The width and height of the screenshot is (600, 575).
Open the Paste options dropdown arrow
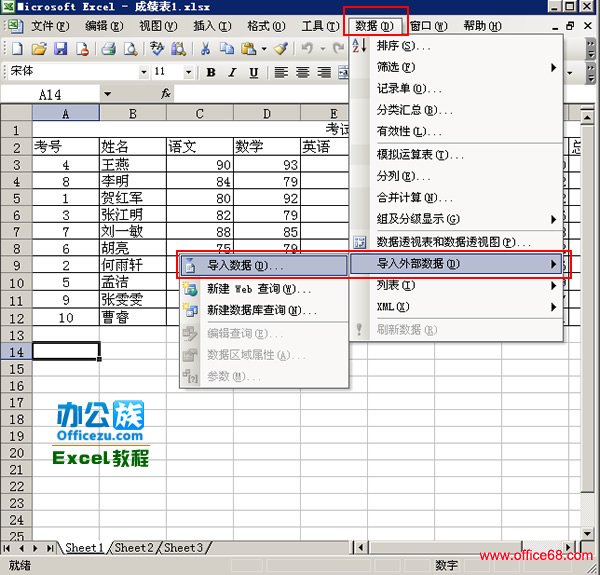pos(264,49)
